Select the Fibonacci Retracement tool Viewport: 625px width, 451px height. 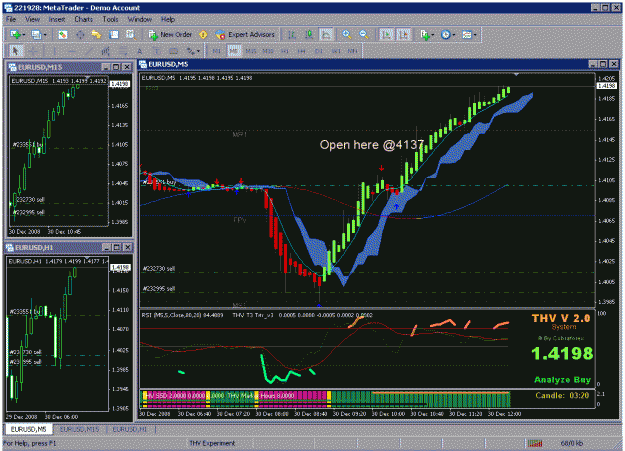(x=123, y=51)
